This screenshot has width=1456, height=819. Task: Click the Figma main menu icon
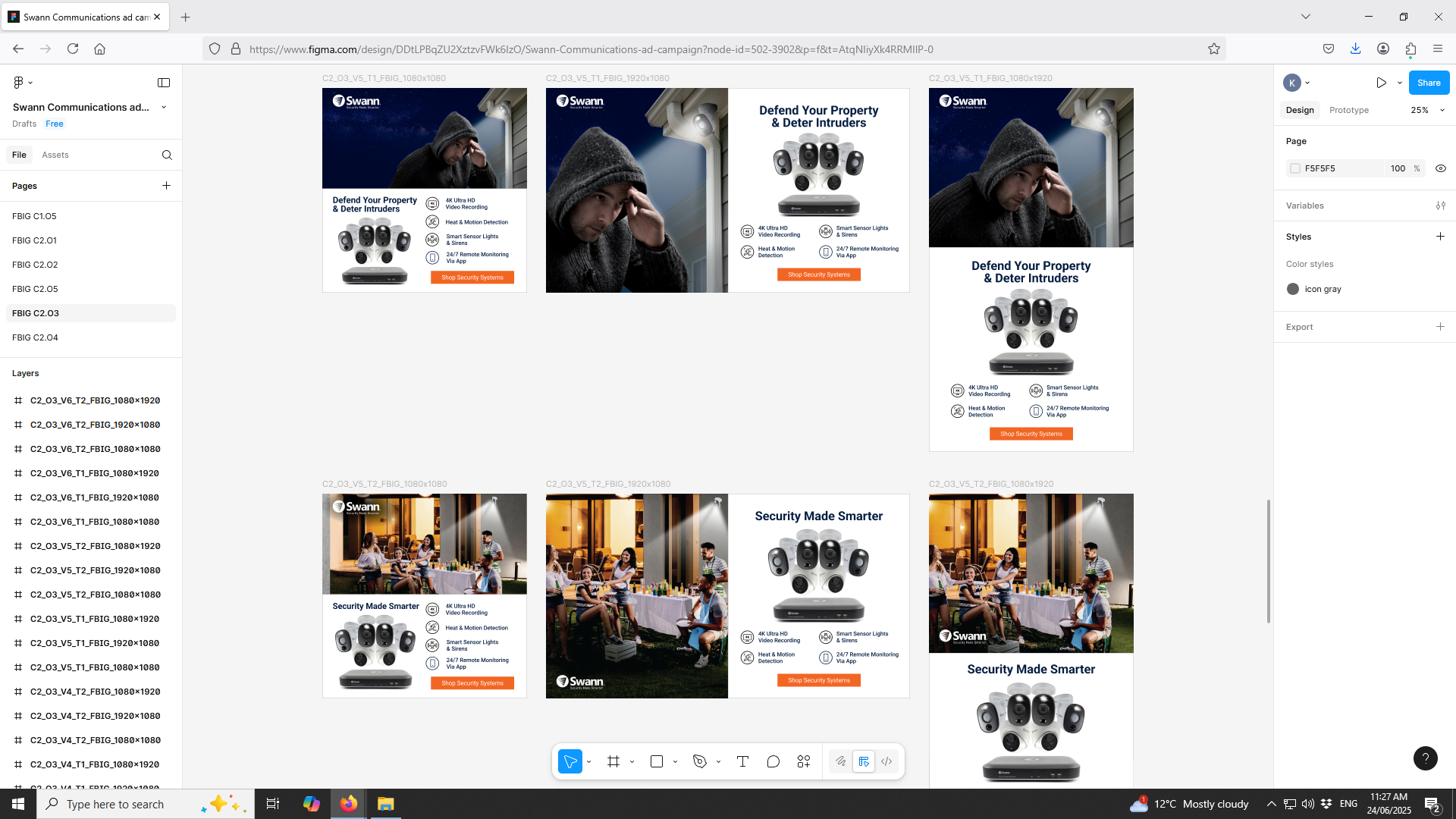pos(20,82)
